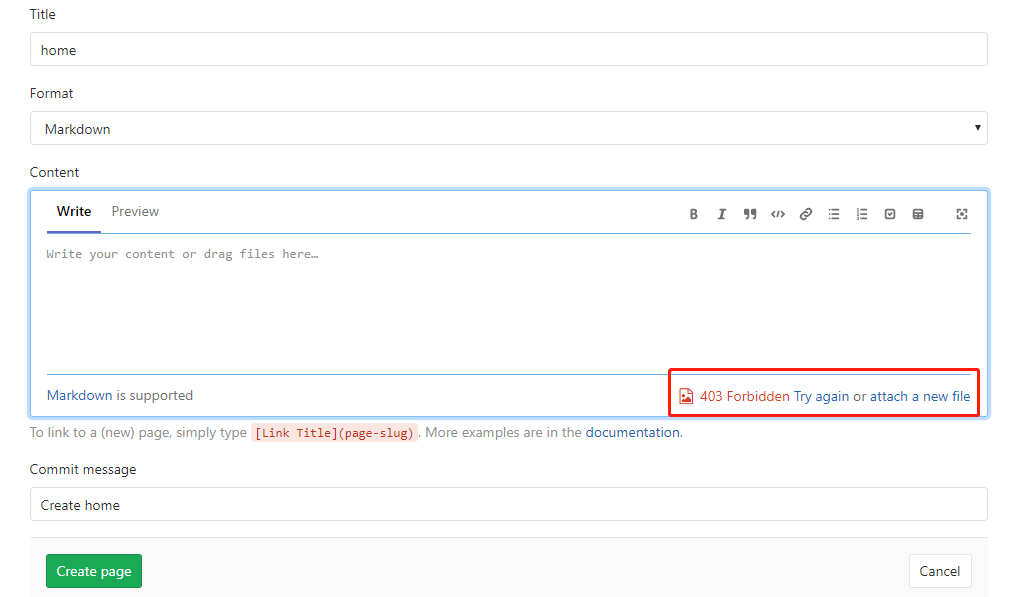Select the Write tab
The width and height of the screenshot is (1015, 597).
click(74, 212)
